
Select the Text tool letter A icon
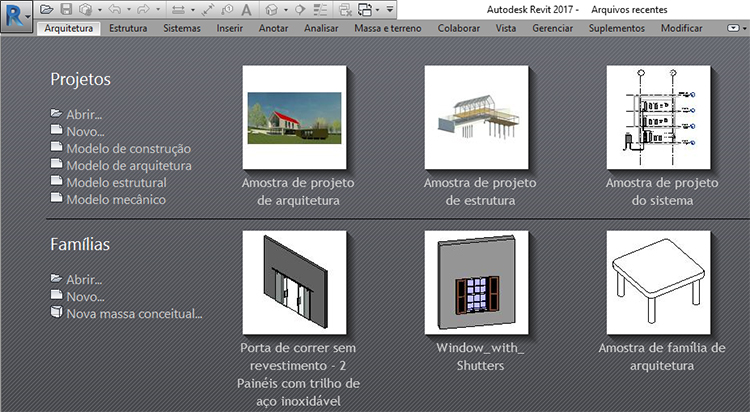click(246, 10)
